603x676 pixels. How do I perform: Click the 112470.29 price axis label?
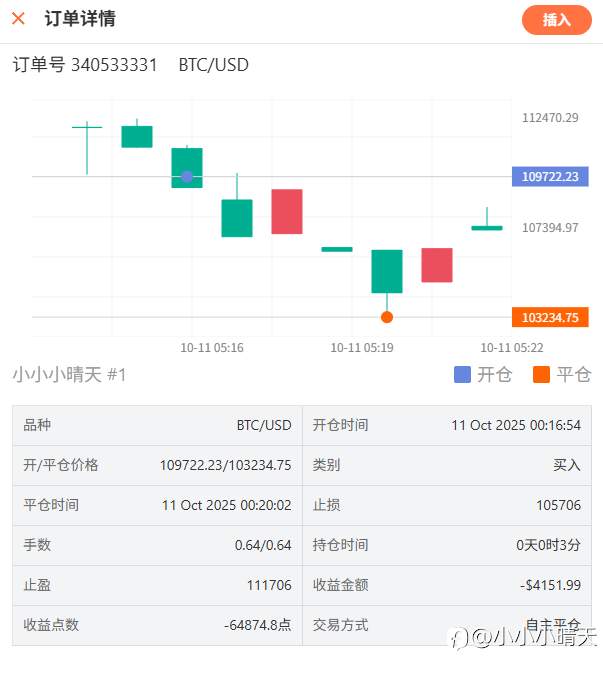[x=550, y=118]
